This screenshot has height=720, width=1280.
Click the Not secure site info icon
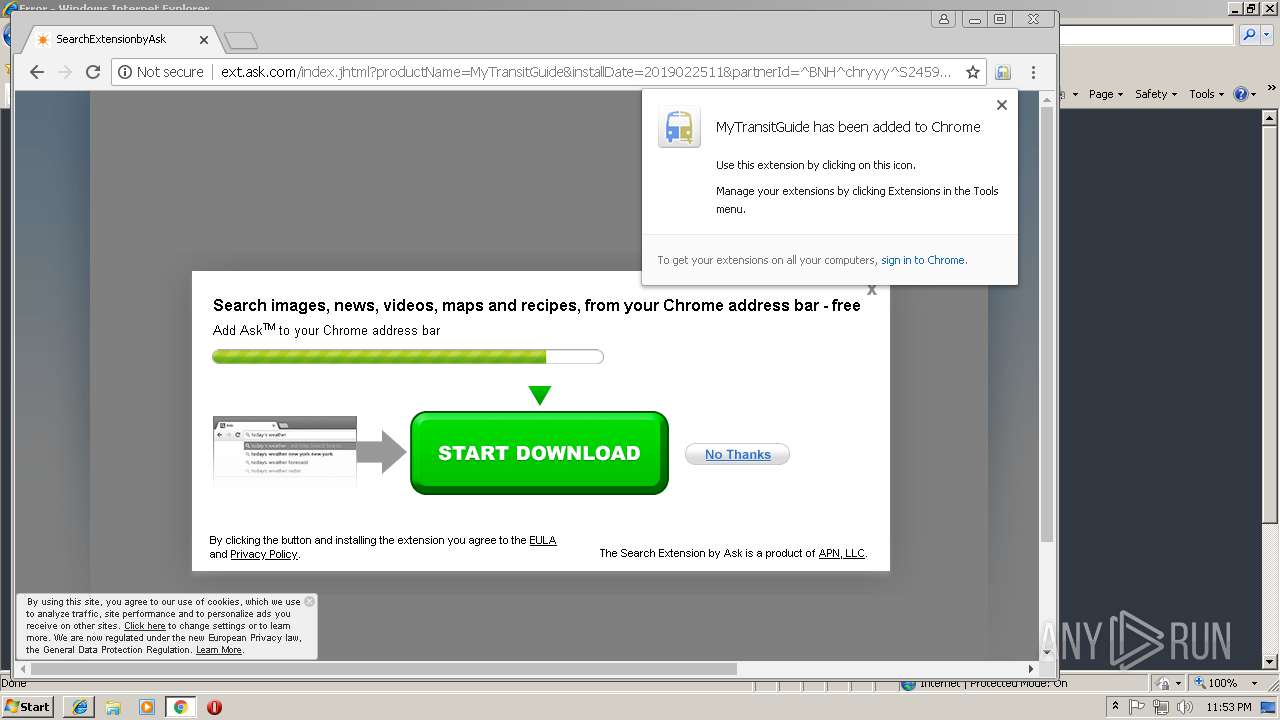(x=125, y=72)
